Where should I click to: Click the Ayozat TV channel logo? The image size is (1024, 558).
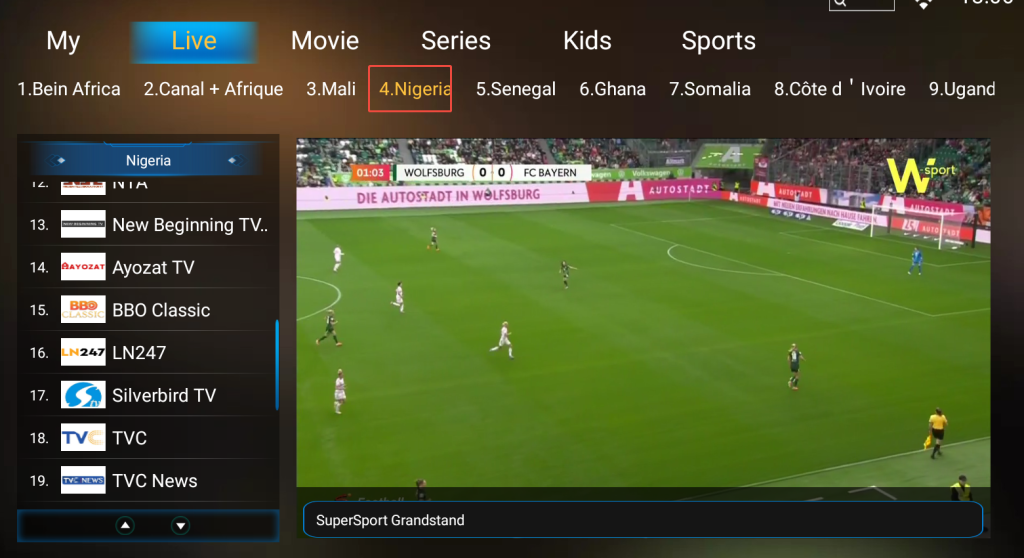(x=83, y=267)
